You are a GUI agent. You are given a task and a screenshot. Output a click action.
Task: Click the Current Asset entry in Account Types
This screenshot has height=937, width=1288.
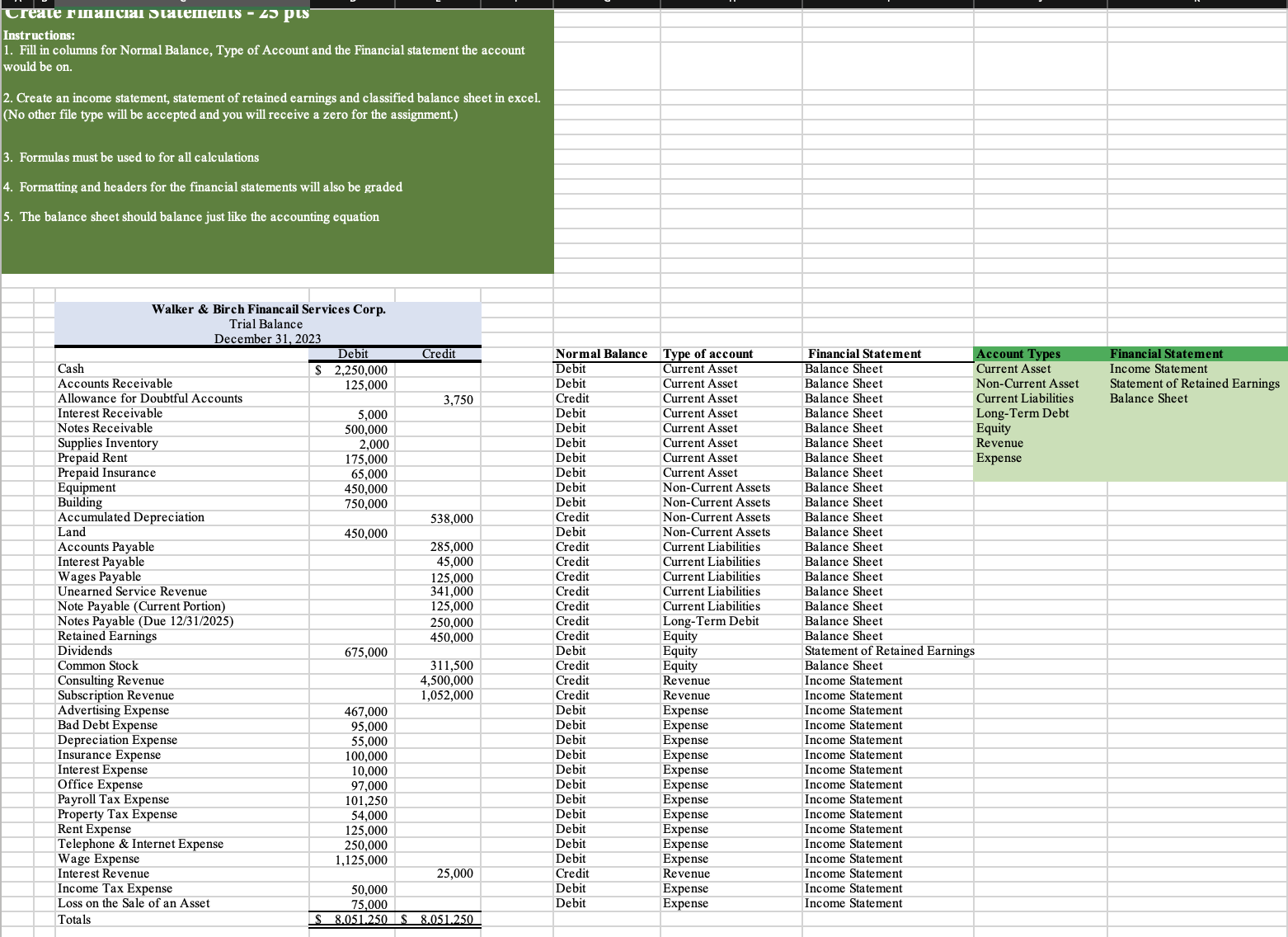pos(1014,369)
